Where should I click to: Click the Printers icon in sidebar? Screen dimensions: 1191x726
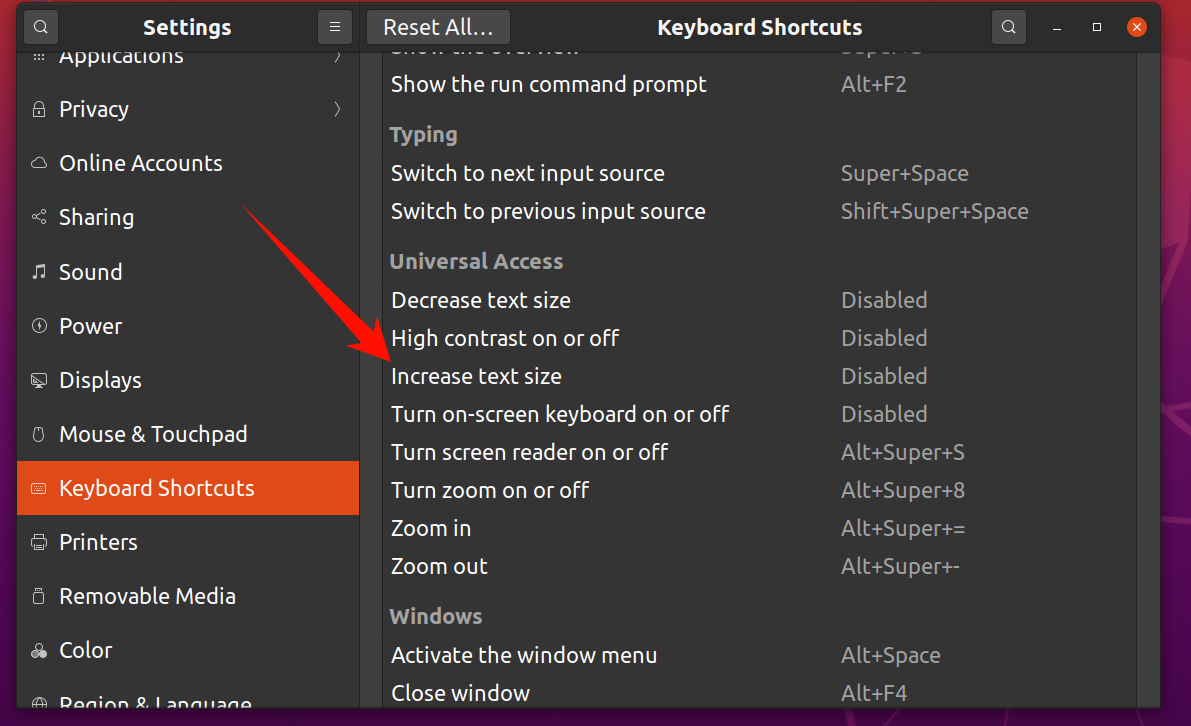(x=39, y=542)
